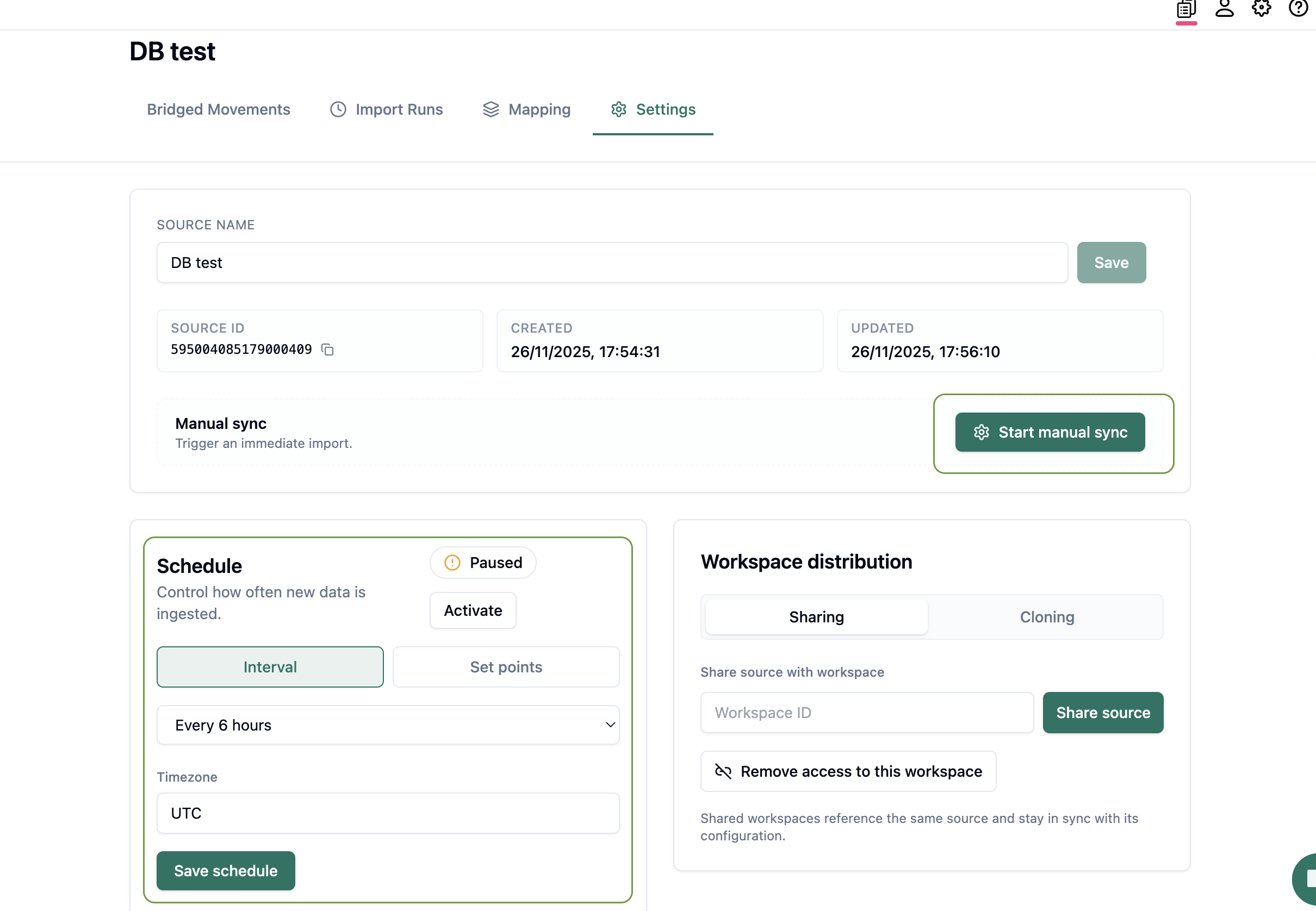Click the unlink icon on Remove access

[723, 771]
